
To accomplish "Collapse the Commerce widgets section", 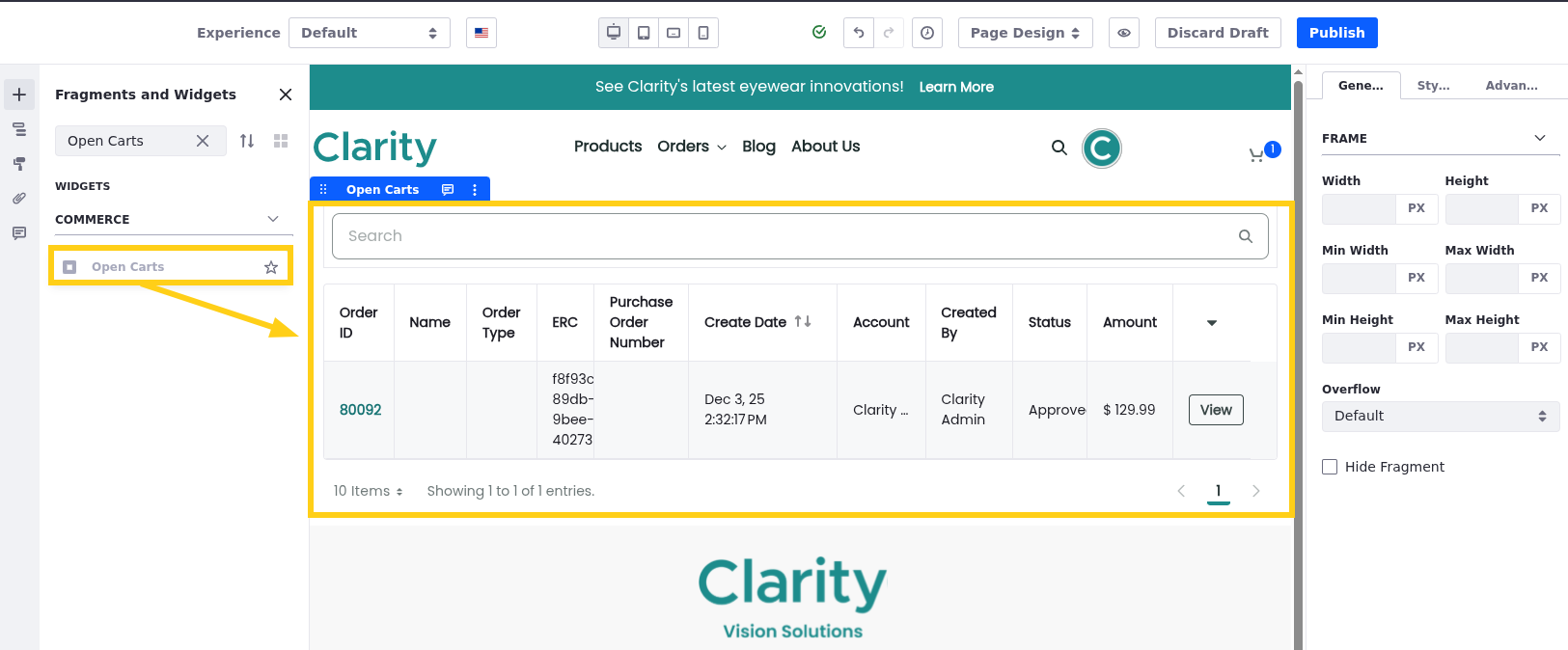I will 273,220.
